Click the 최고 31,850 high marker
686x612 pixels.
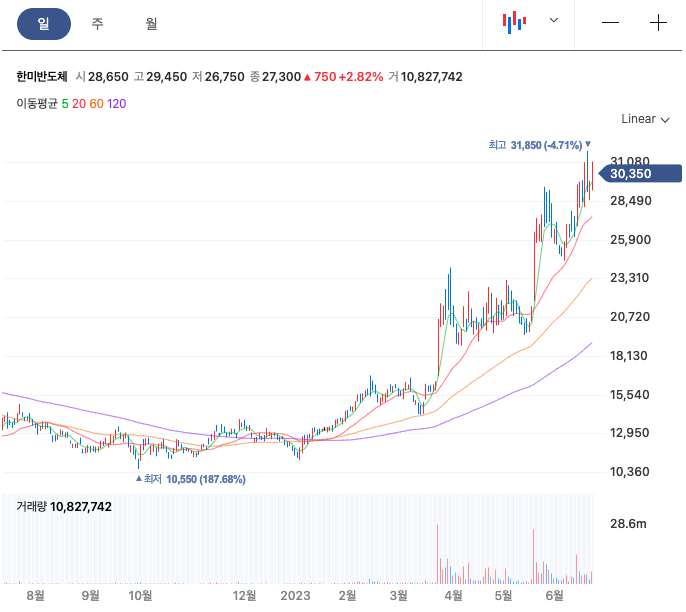[539, 145]
